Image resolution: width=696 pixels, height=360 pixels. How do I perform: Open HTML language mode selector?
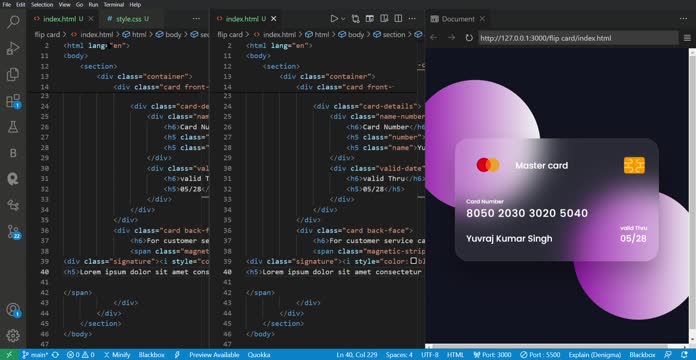pos(455,355)
